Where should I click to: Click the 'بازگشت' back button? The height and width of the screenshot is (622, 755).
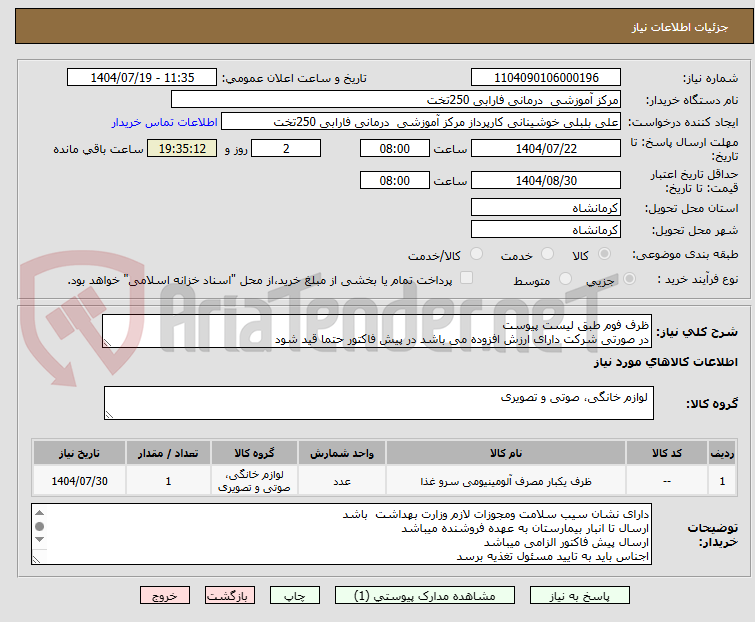pyautogui.click(x=230, y=596)
